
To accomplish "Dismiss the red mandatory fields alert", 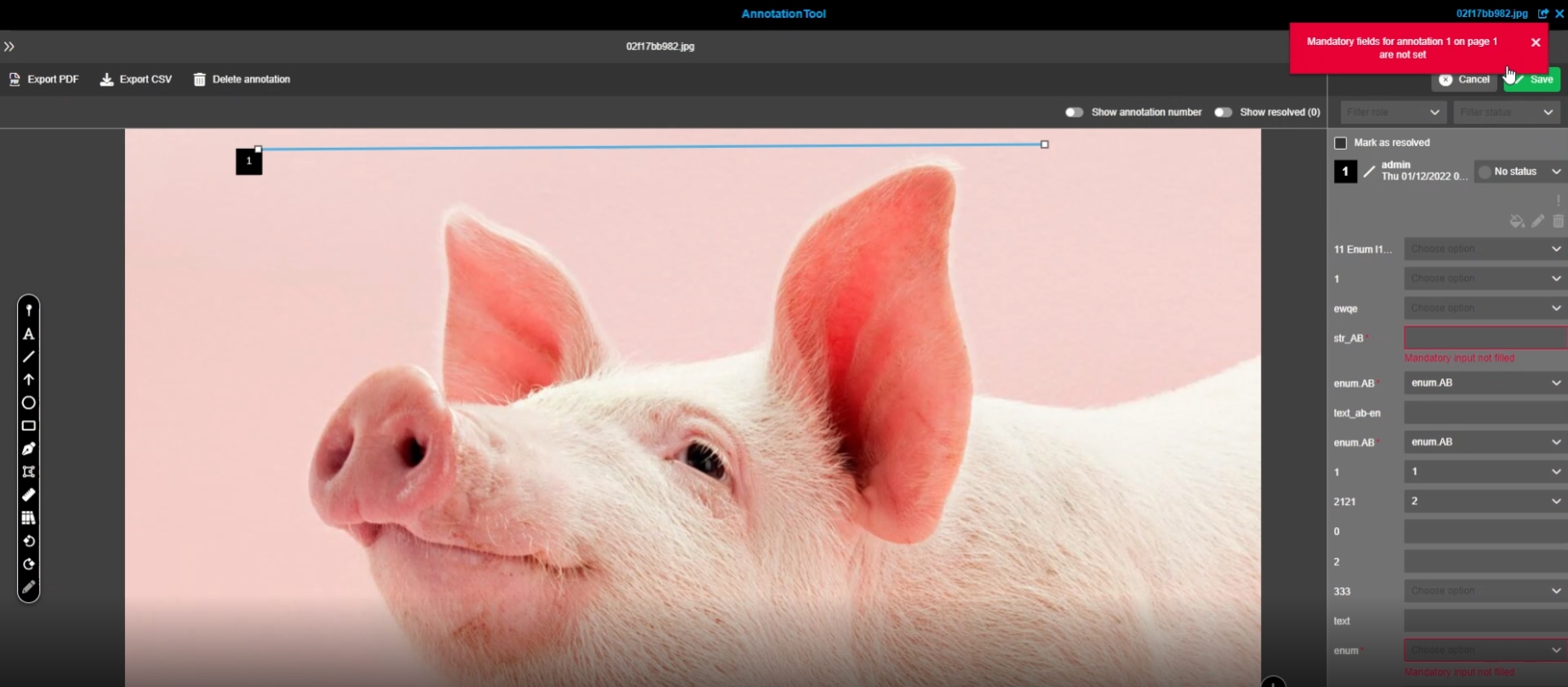I will 1536,43.
